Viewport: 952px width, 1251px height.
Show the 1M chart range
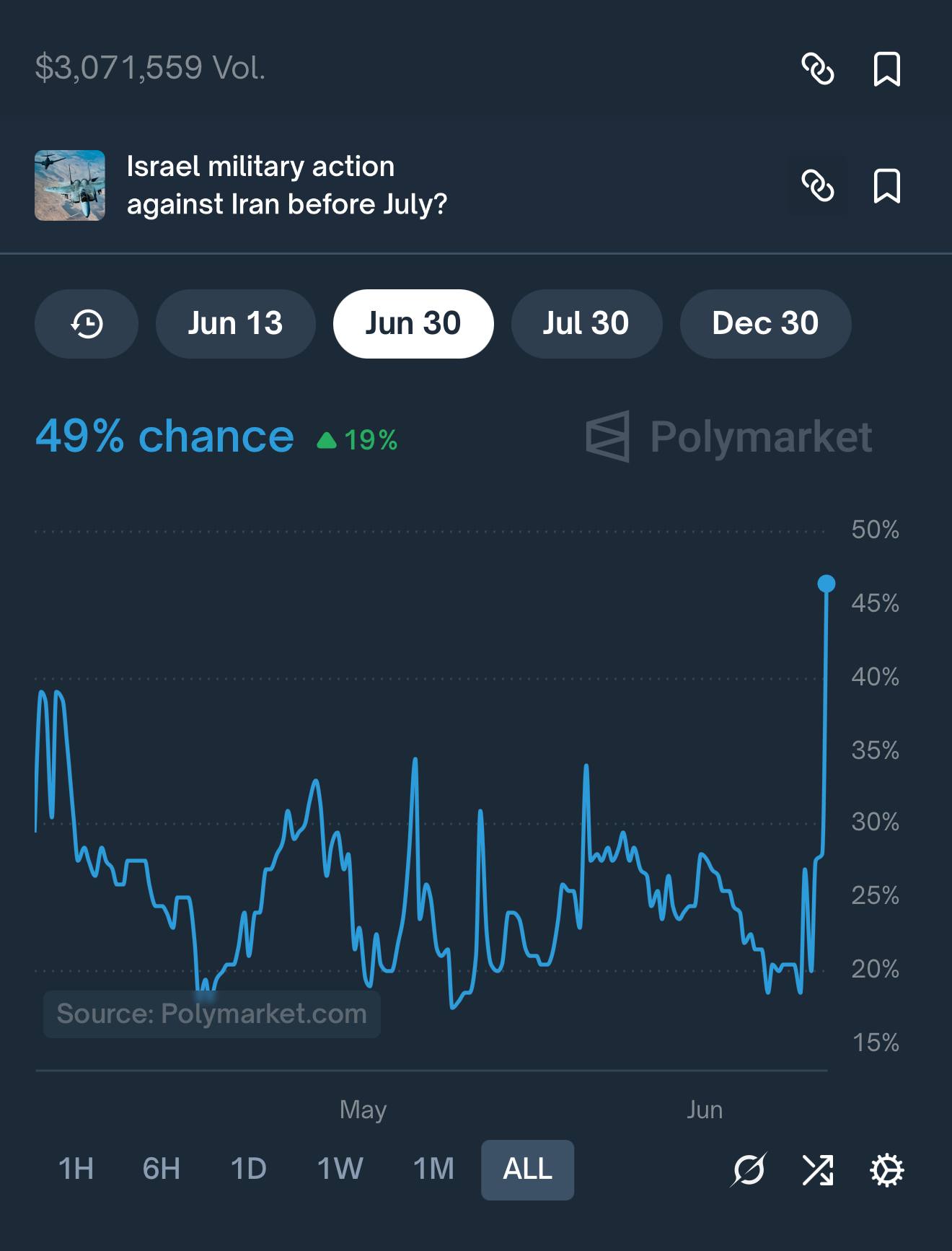tap(433, 1169)
